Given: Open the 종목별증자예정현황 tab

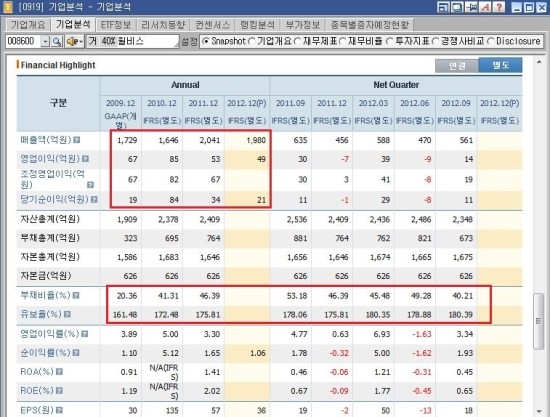Looking at the screenshot, I should (x=370, y=25).
